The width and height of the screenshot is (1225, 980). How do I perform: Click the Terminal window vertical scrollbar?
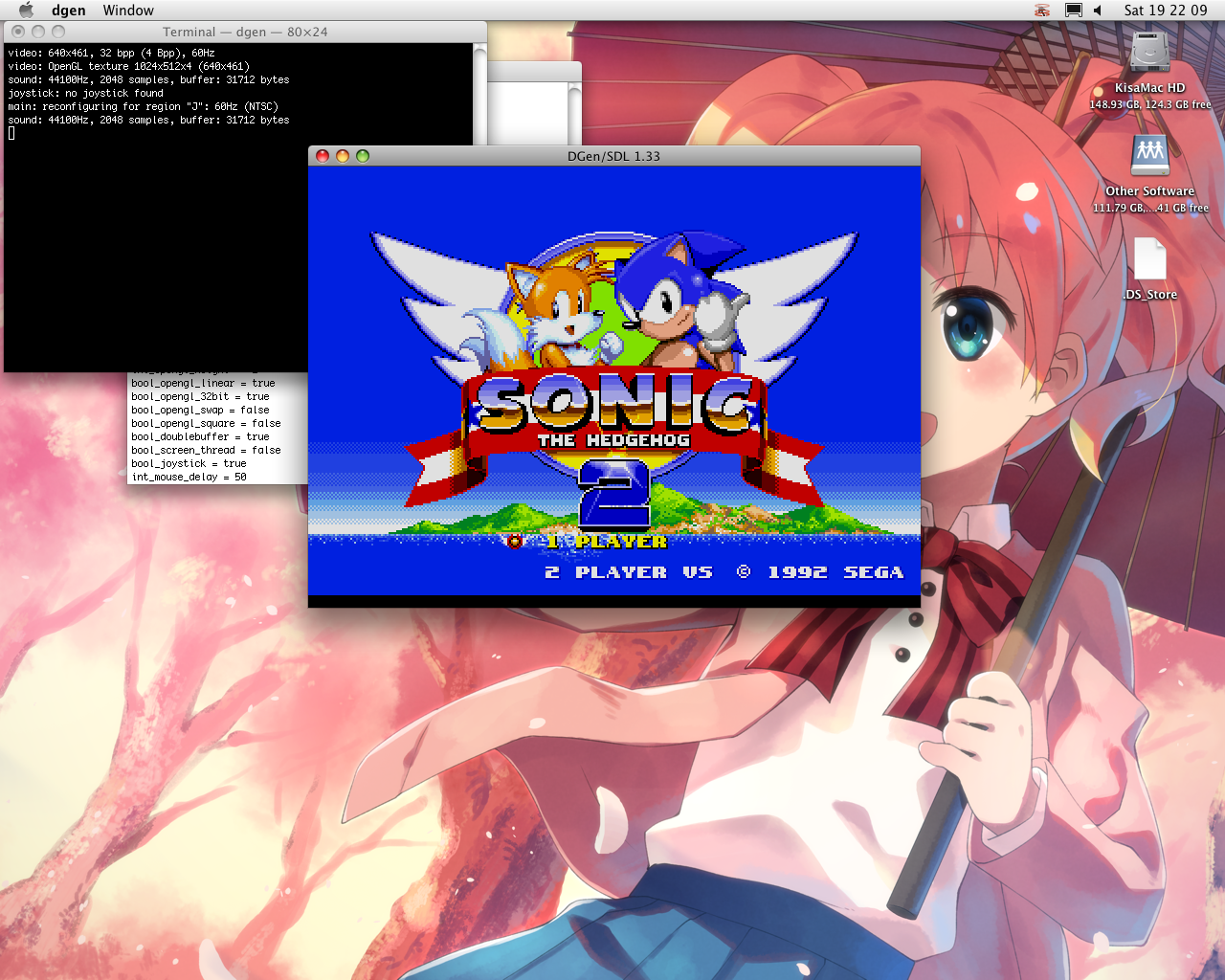[480, 94]
